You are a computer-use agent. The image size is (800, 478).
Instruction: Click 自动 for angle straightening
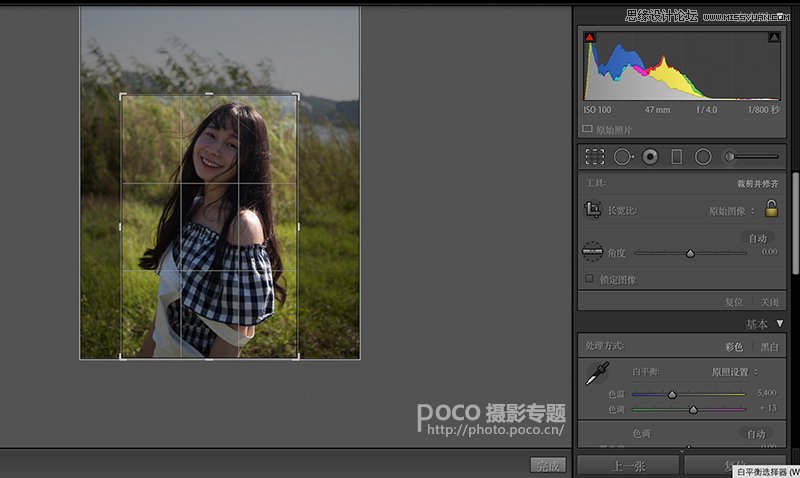click(758, 238)
